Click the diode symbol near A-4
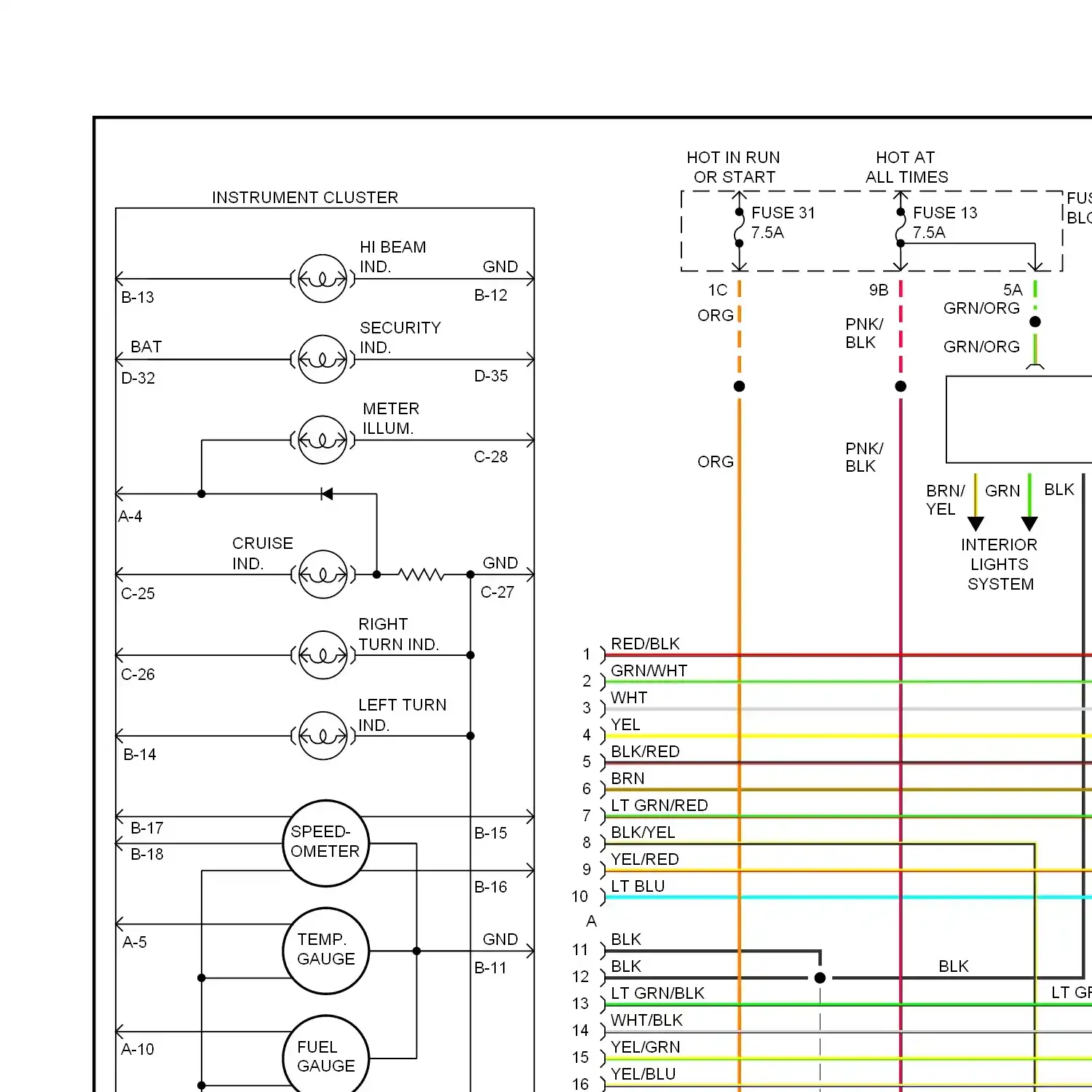Screen dimensions: 1092x1092 tap(327, 494)
